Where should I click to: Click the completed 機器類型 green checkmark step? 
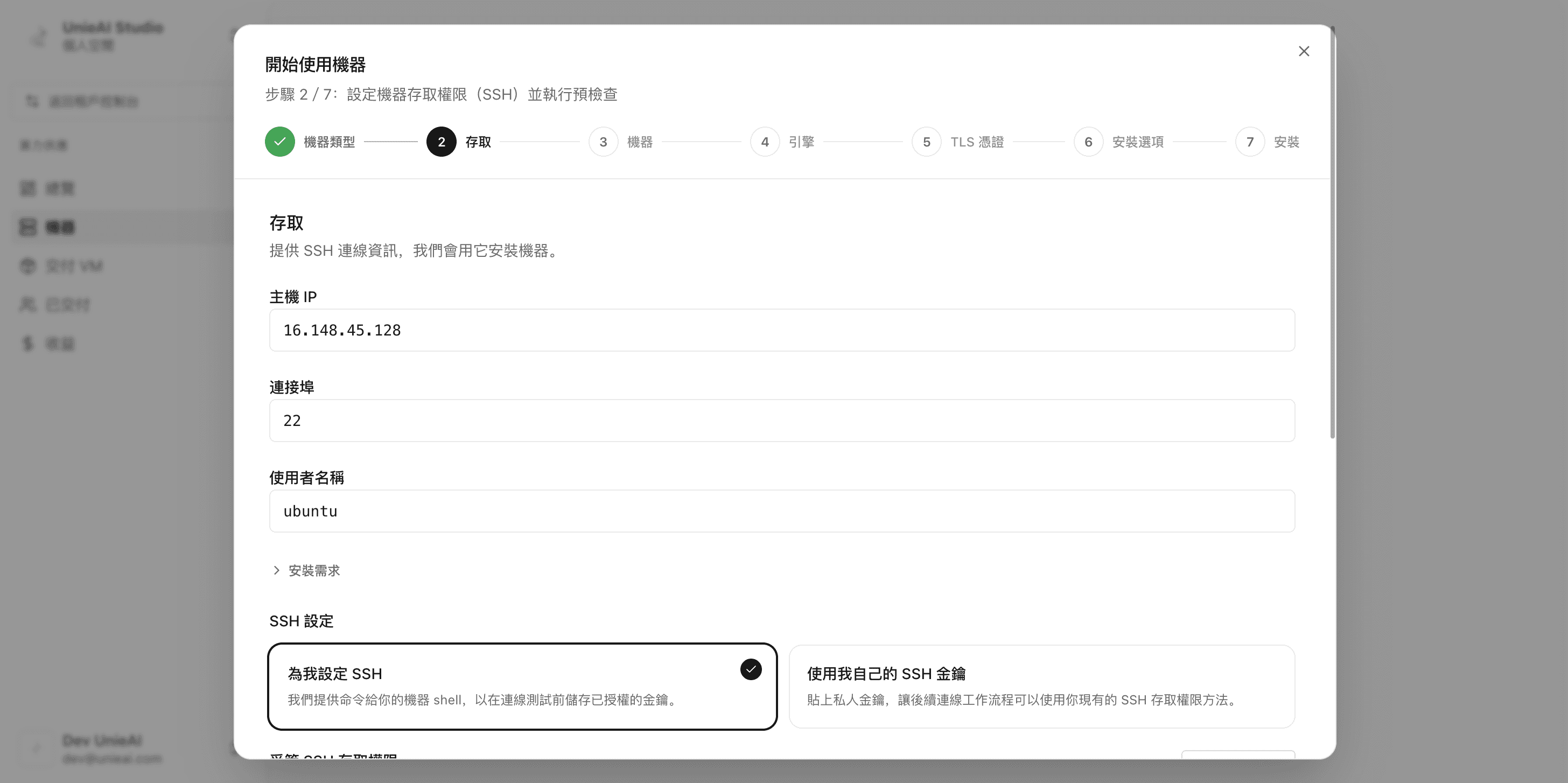(280, 142)
